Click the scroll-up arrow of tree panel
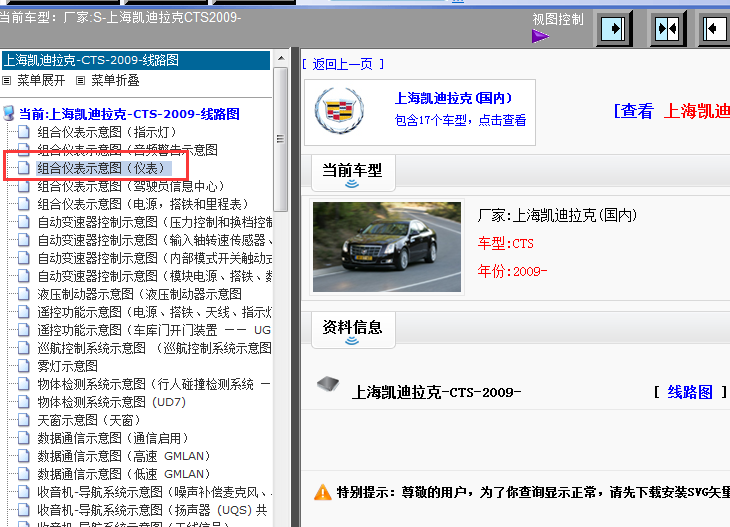Screen dimensions: 730x527 (281, 59)
